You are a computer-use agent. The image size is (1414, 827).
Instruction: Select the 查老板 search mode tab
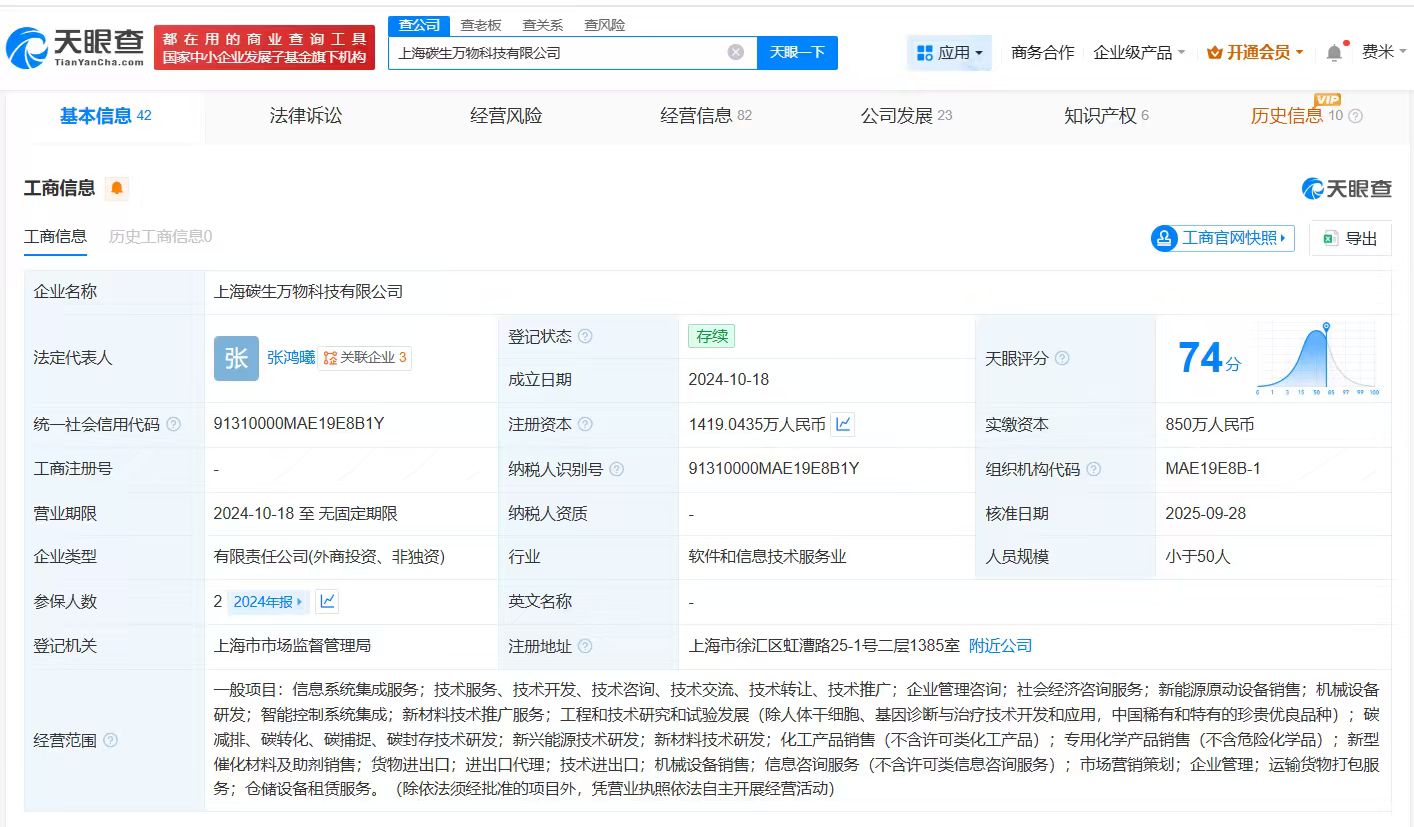point(481,25)
